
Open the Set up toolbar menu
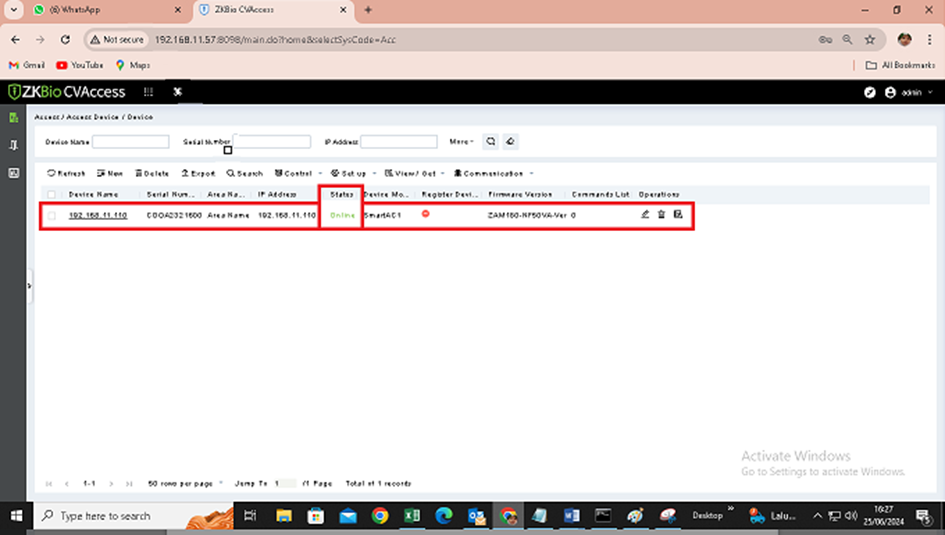coord(352,173)
